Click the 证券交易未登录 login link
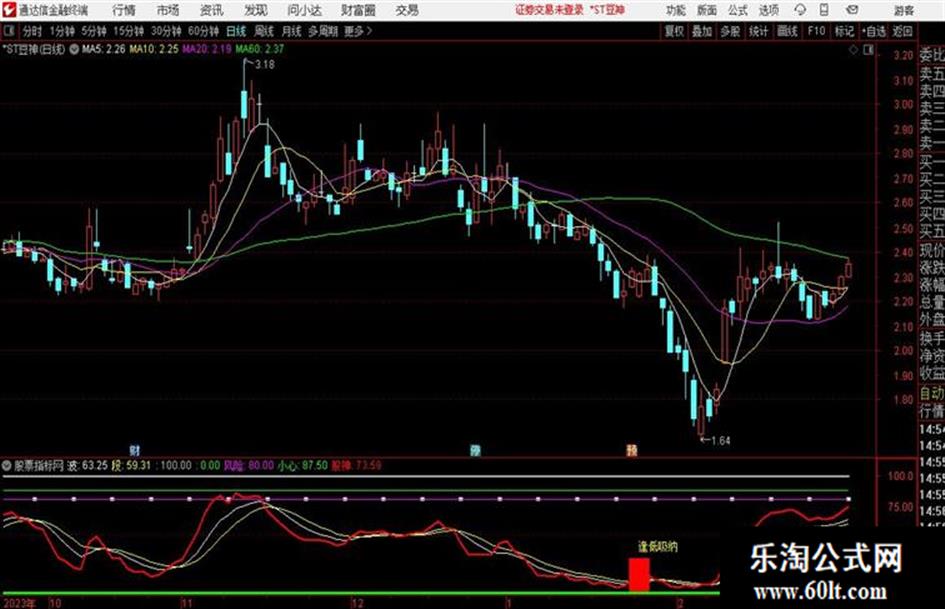945x609 pixels. click(549, 10)
